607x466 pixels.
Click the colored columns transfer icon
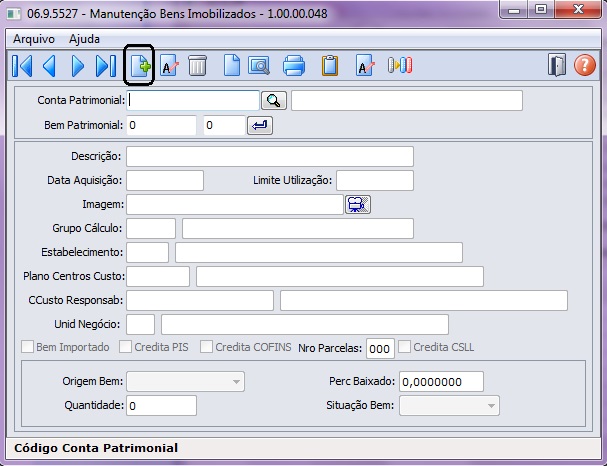pos(400,65)
